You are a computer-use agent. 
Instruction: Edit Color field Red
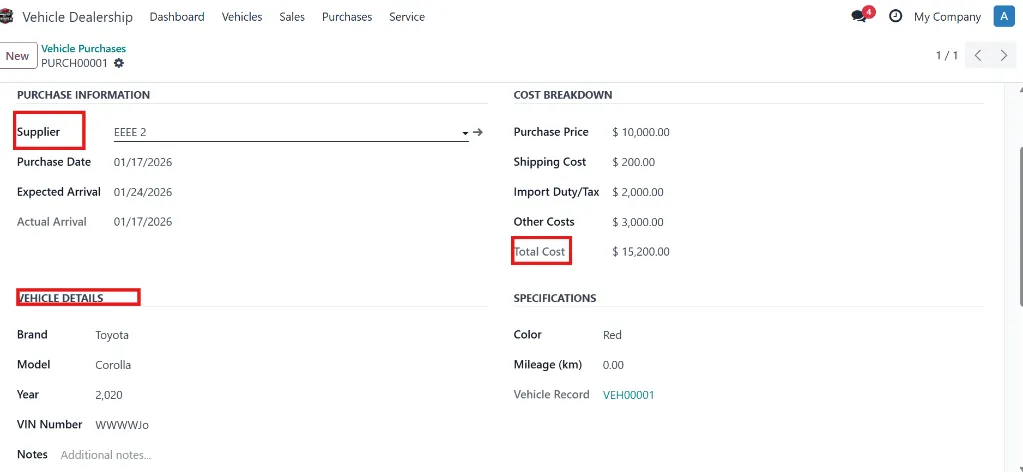click(x=612, y=335)
